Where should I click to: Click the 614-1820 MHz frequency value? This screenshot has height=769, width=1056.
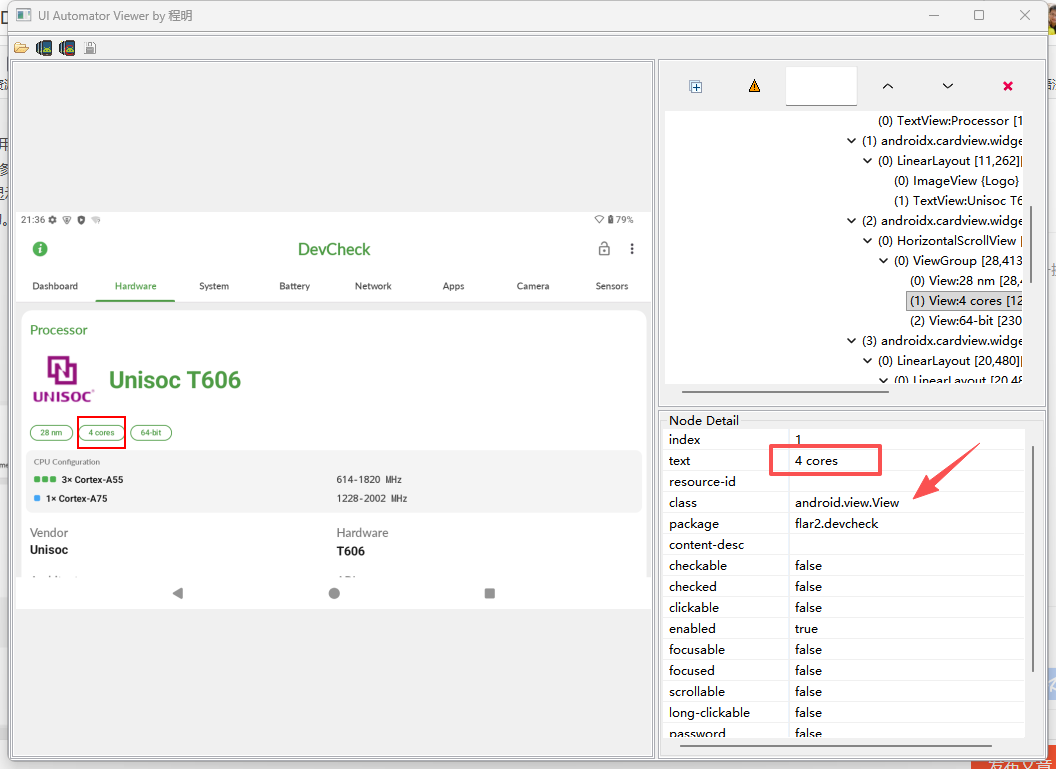[369, 479]
